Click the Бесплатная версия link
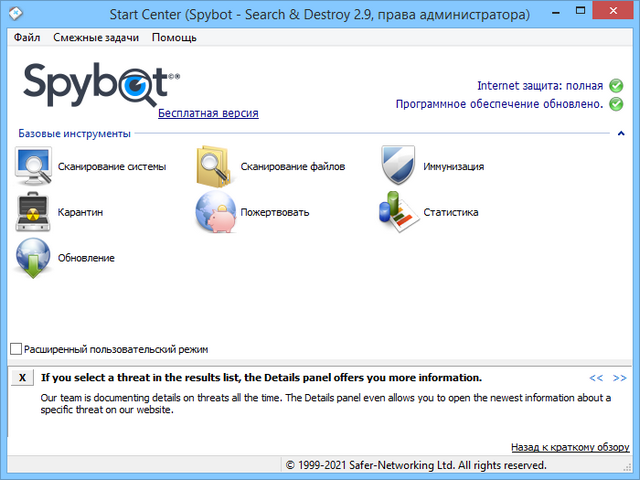Screen dimensions: 640x480 [x=208, y=114]
